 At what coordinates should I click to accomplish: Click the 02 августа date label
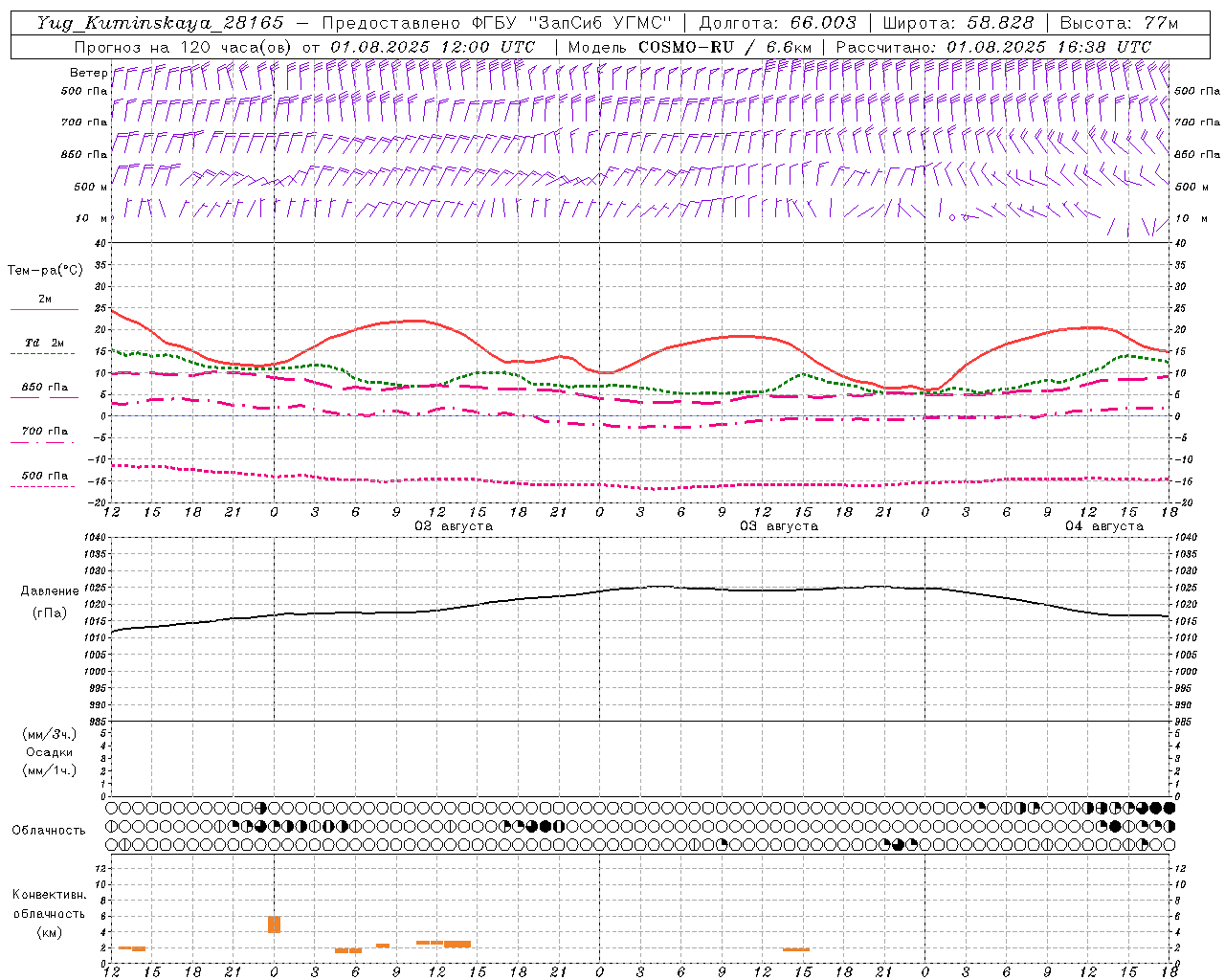(454, 526)
